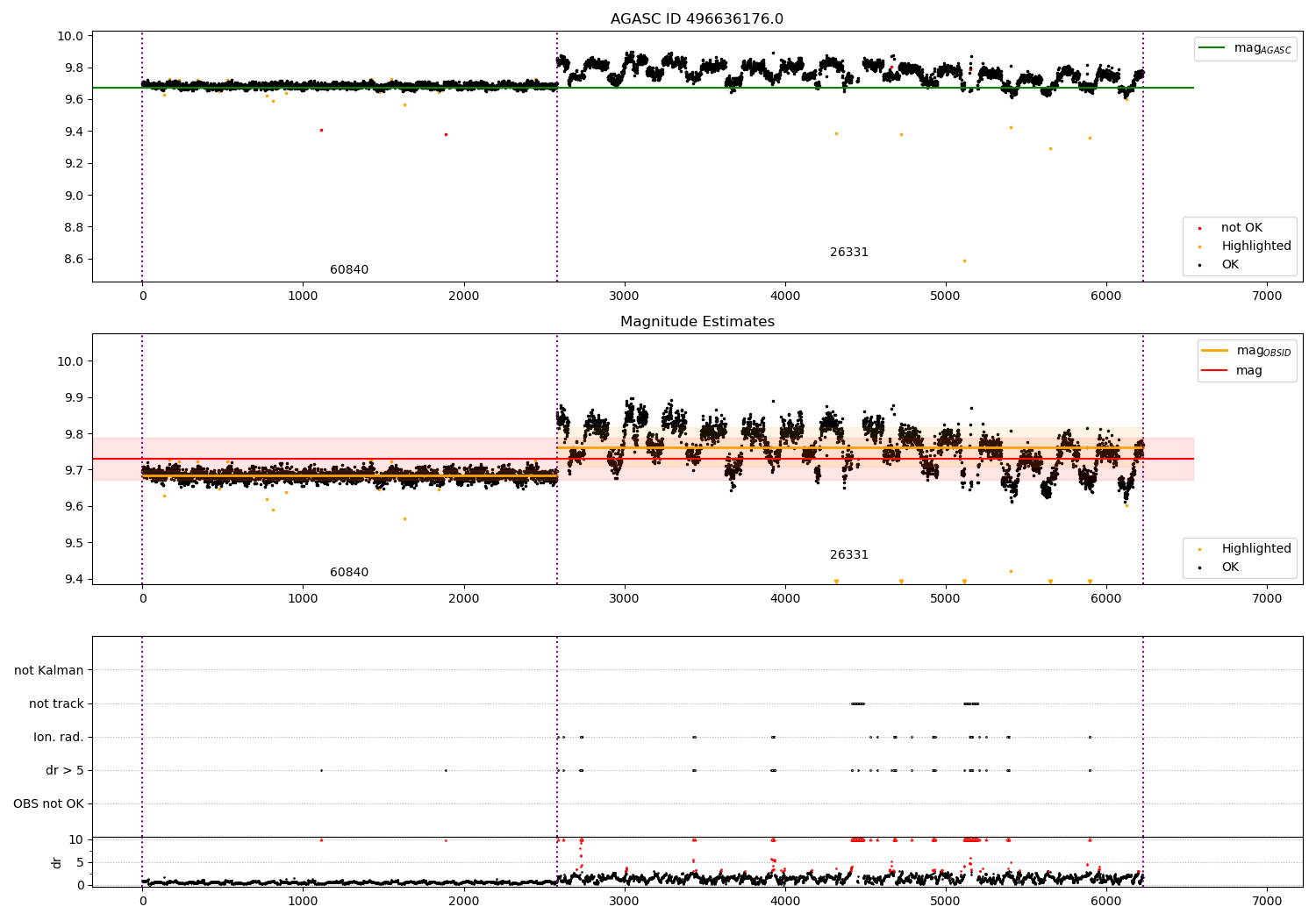Click the orange outlier point near 8.6 in the top plot
1316x921 pixels.
point(964,261)
